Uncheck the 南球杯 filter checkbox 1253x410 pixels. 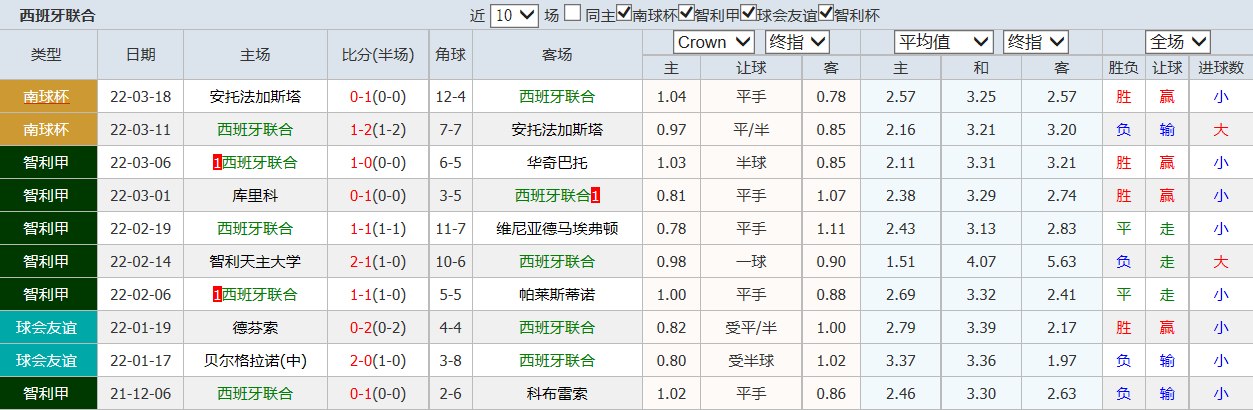tap(624, 14)
